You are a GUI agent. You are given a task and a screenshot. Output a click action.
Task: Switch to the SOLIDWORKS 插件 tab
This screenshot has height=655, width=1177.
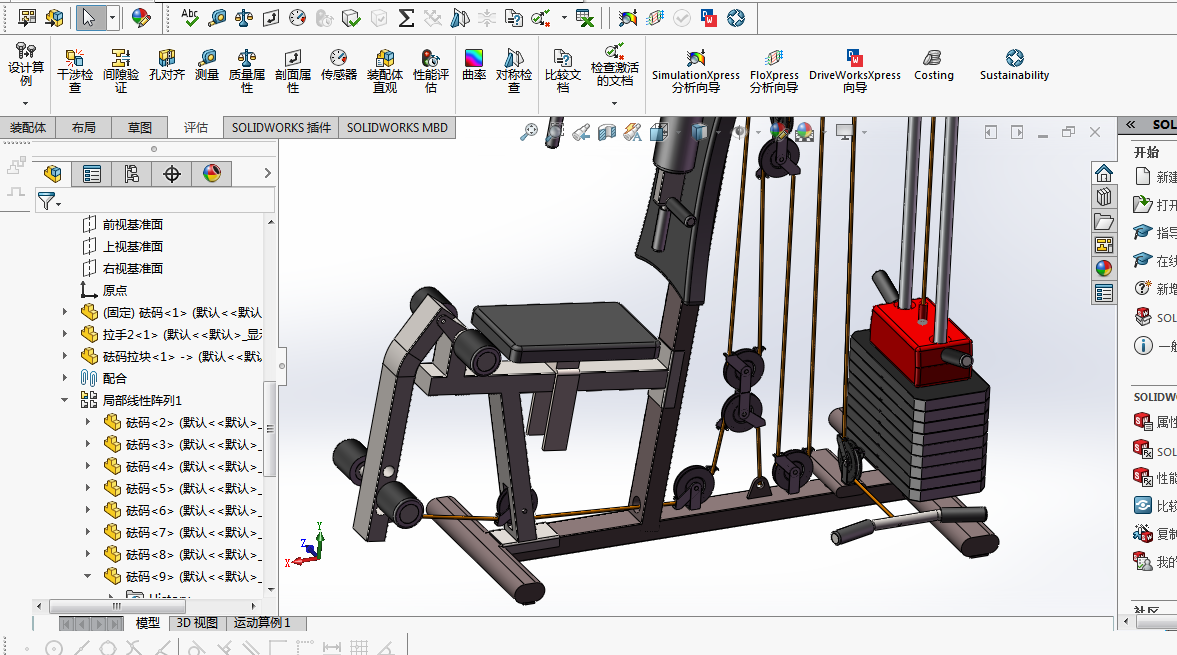click(x=281, y=128)
